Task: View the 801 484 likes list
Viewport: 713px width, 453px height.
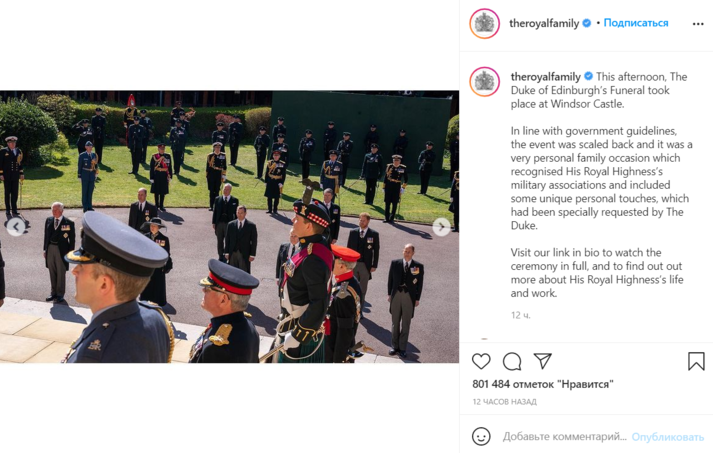Action: (542, 384)
